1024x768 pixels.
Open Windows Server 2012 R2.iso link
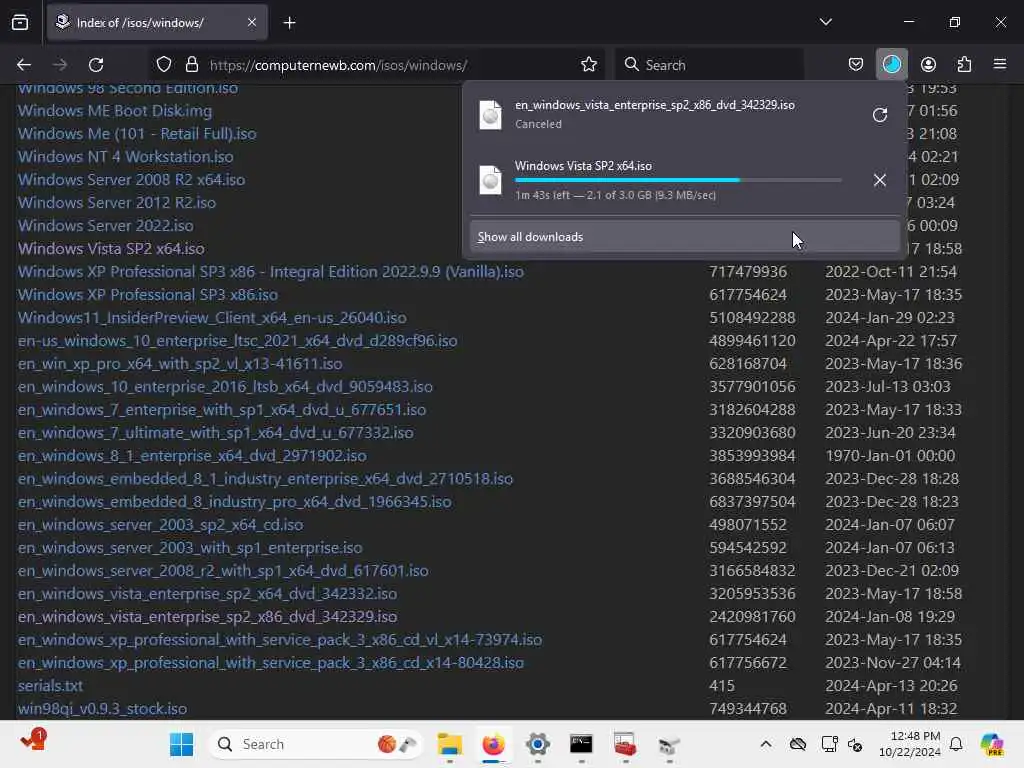pyautogui.click(x=117, y=202)
